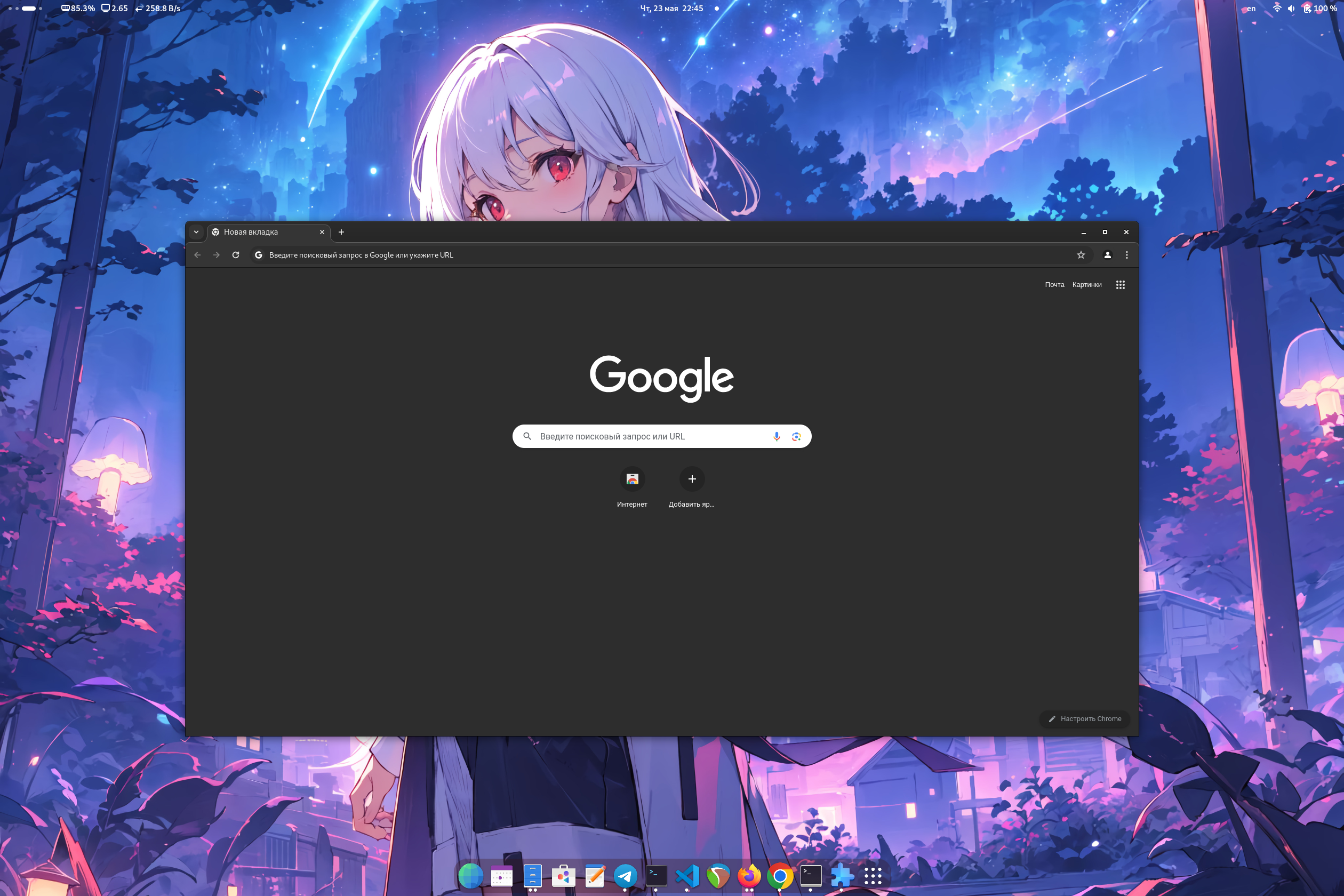
Task: Add a shortcut via Добавить яр...
Action: click(x=691, y=487)
